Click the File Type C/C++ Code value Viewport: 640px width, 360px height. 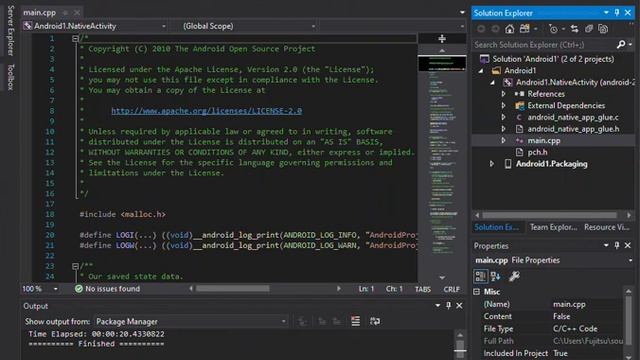575,329
